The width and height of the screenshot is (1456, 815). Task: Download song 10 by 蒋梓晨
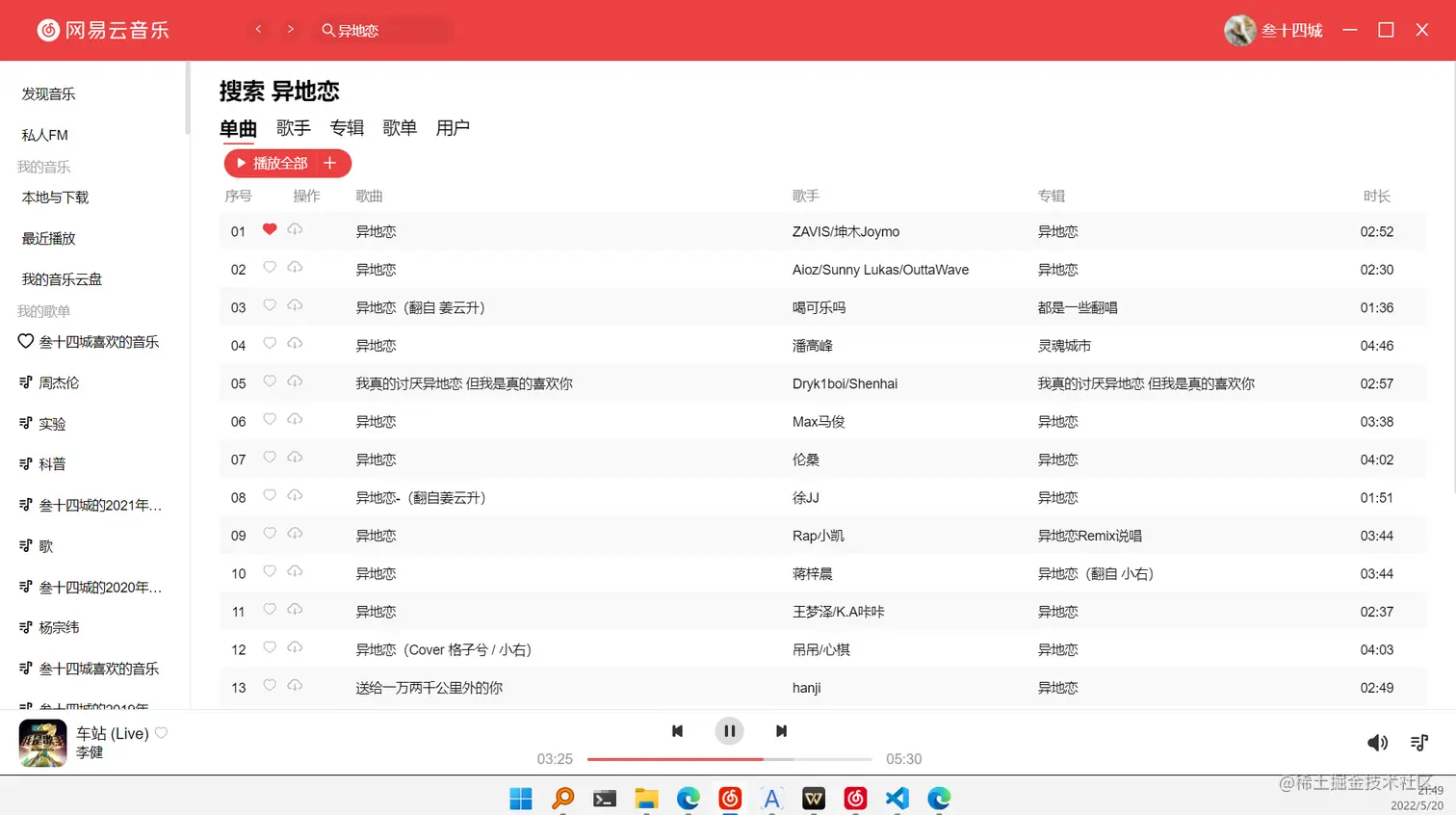295,571
